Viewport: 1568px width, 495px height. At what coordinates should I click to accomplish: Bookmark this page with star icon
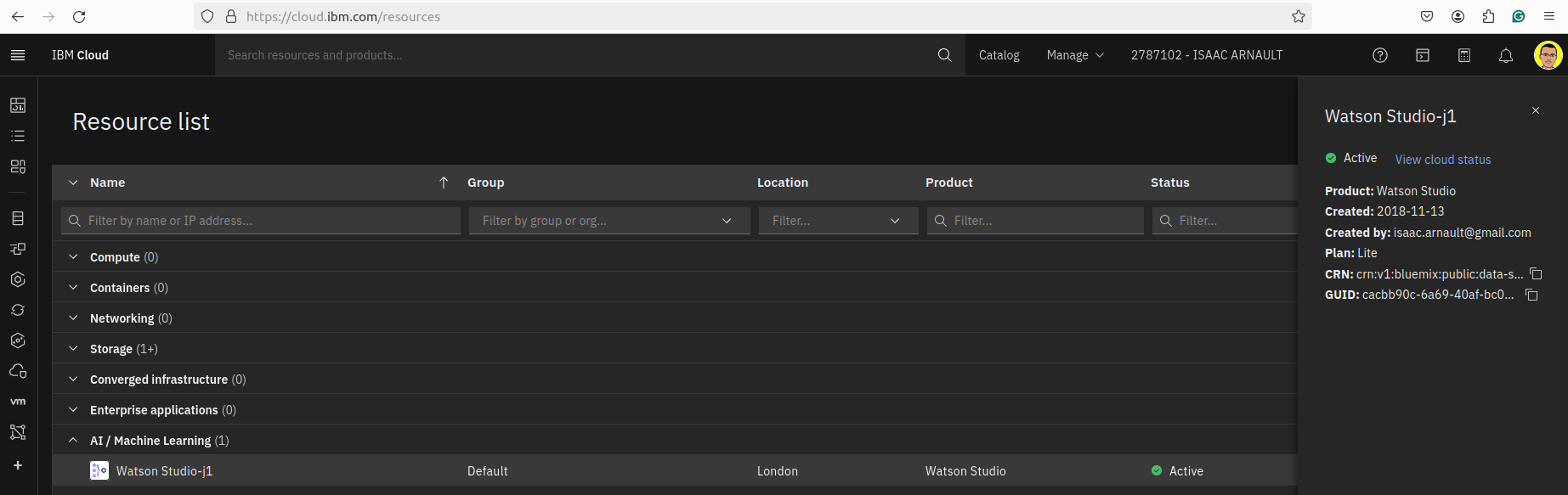[x=1299, y=16]
